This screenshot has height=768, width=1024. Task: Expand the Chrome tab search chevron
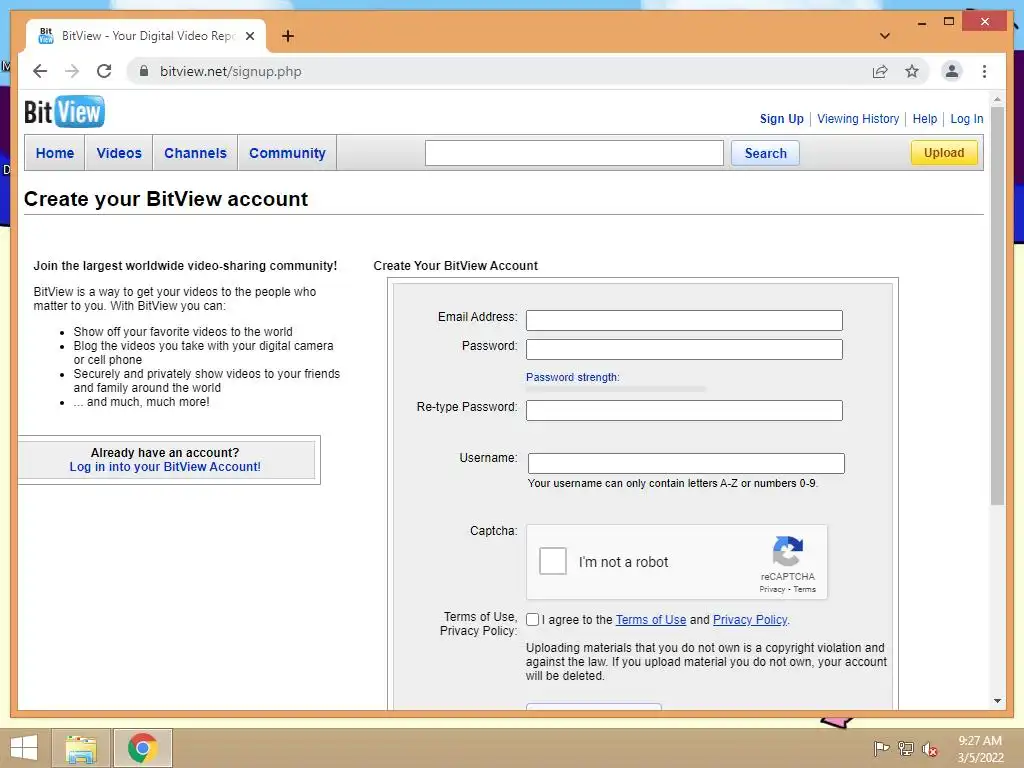click(884, 36)
